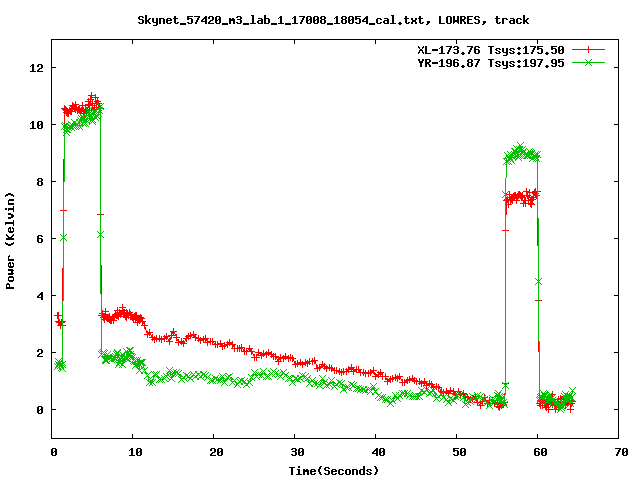Click the y-axis tick label 2

[x=40, y=353]
